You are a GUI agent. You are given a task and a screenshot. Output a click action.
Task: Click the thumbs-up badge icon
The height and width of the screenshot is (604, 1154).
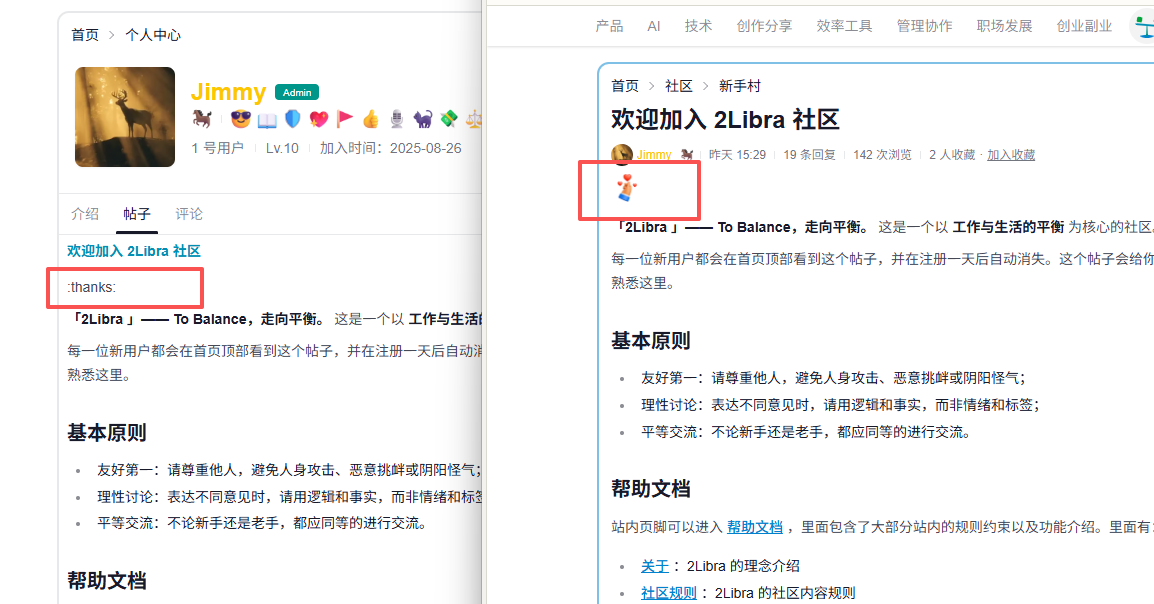(x=371, y=120)
